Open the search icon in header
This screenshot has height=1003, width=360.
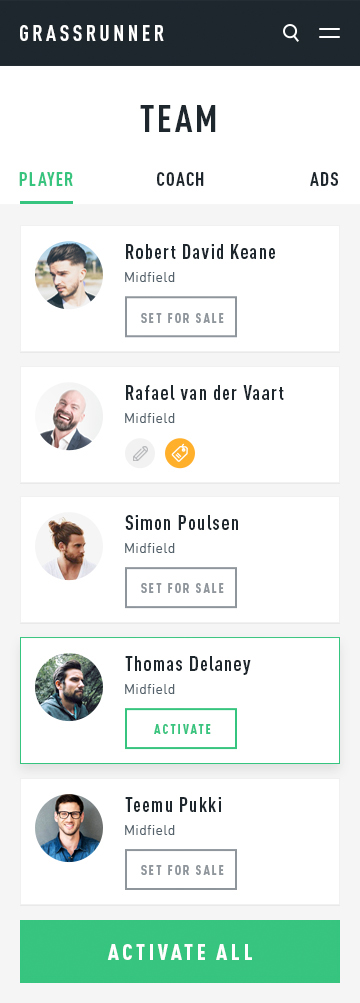pyautogui.click(x=291, y=33)
